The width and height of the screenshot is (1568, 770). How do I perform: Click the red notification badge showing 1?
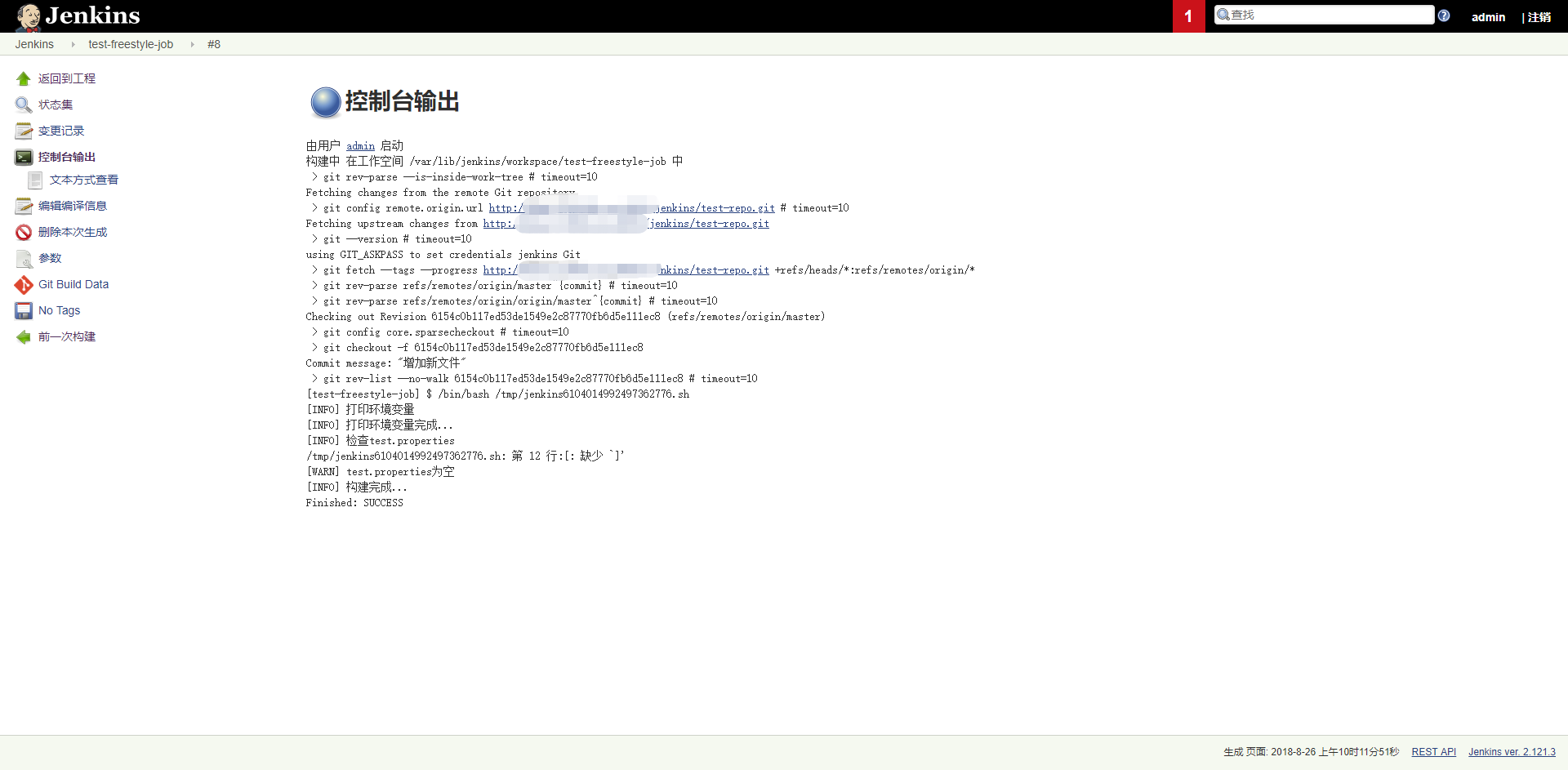coord(1188,16)
